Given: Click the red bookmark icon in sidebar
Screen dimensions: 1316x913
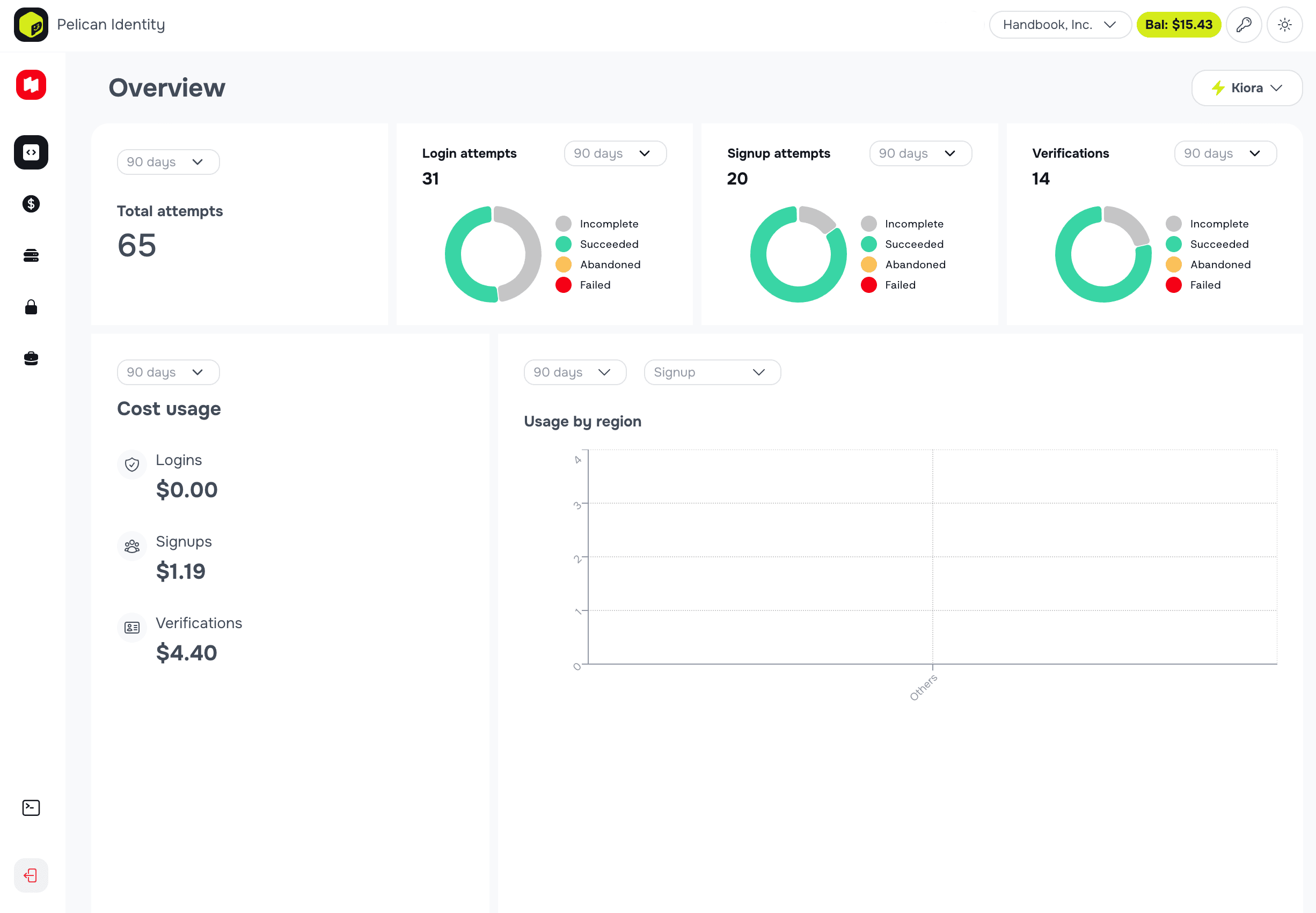Looking at the screenshot, I should click(x=31, y=85).
